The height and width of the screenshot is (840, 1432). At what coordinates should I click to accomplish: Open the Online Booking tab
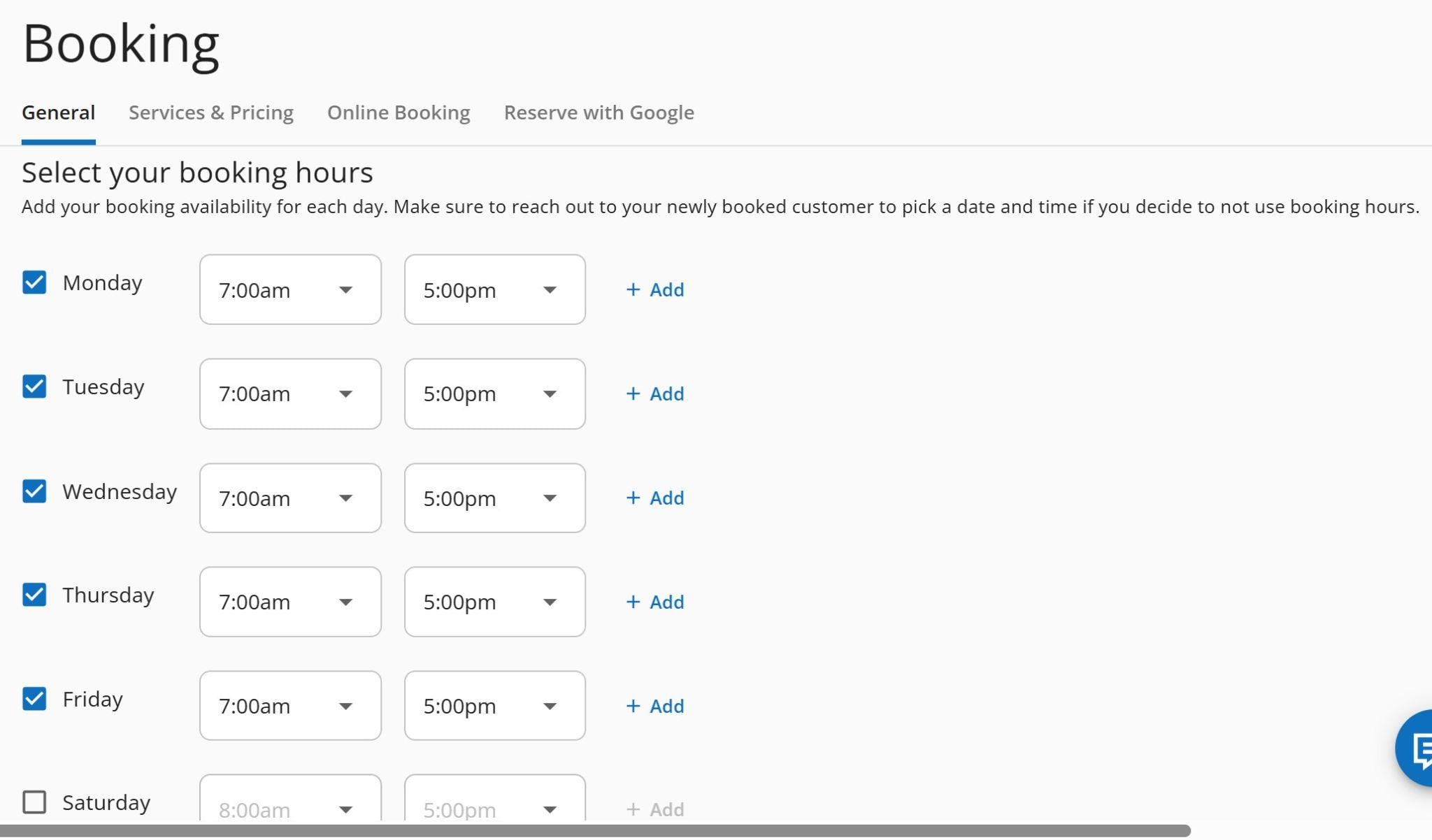coord(399,113)
